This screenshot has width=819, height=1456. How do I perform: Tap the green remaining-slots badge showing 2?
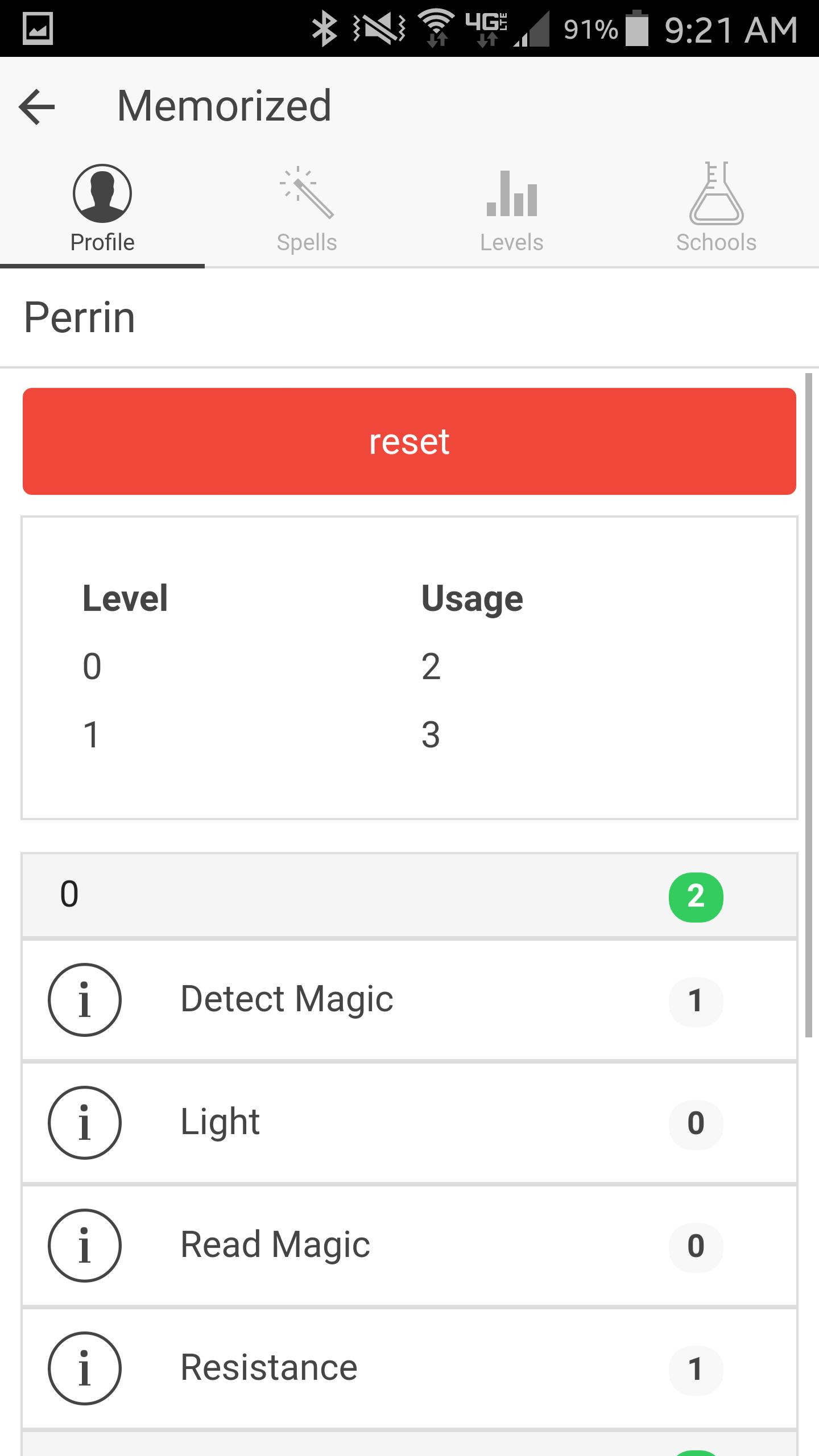coord(696,896)
